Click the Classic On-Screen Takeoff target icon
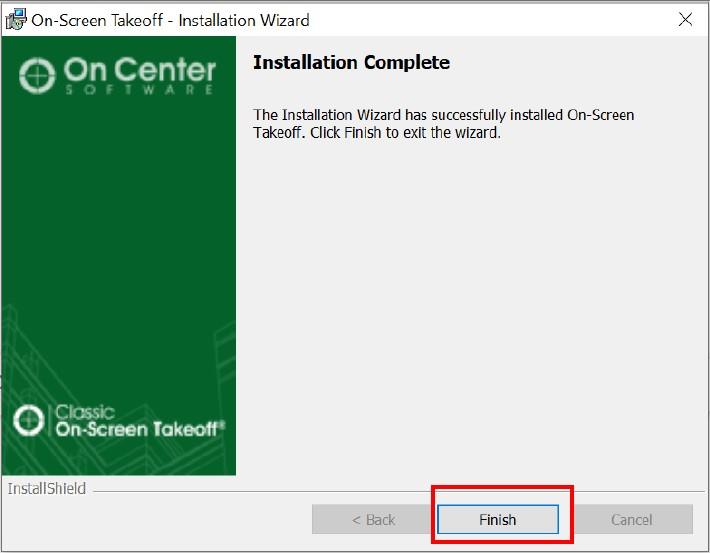710x553 pixels. pos(29,421)
